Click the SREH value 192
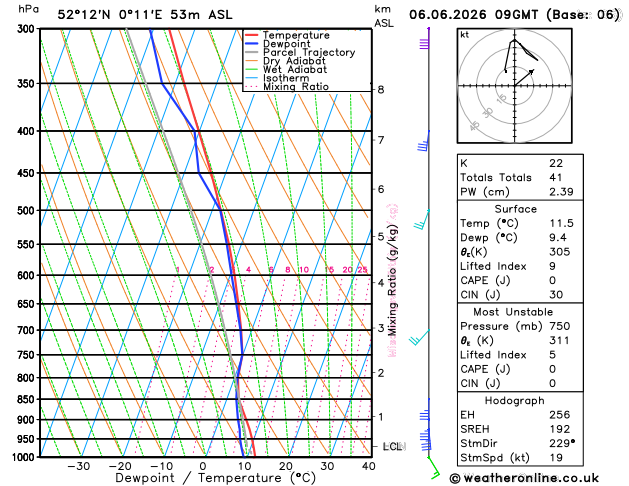 [560, 429]
